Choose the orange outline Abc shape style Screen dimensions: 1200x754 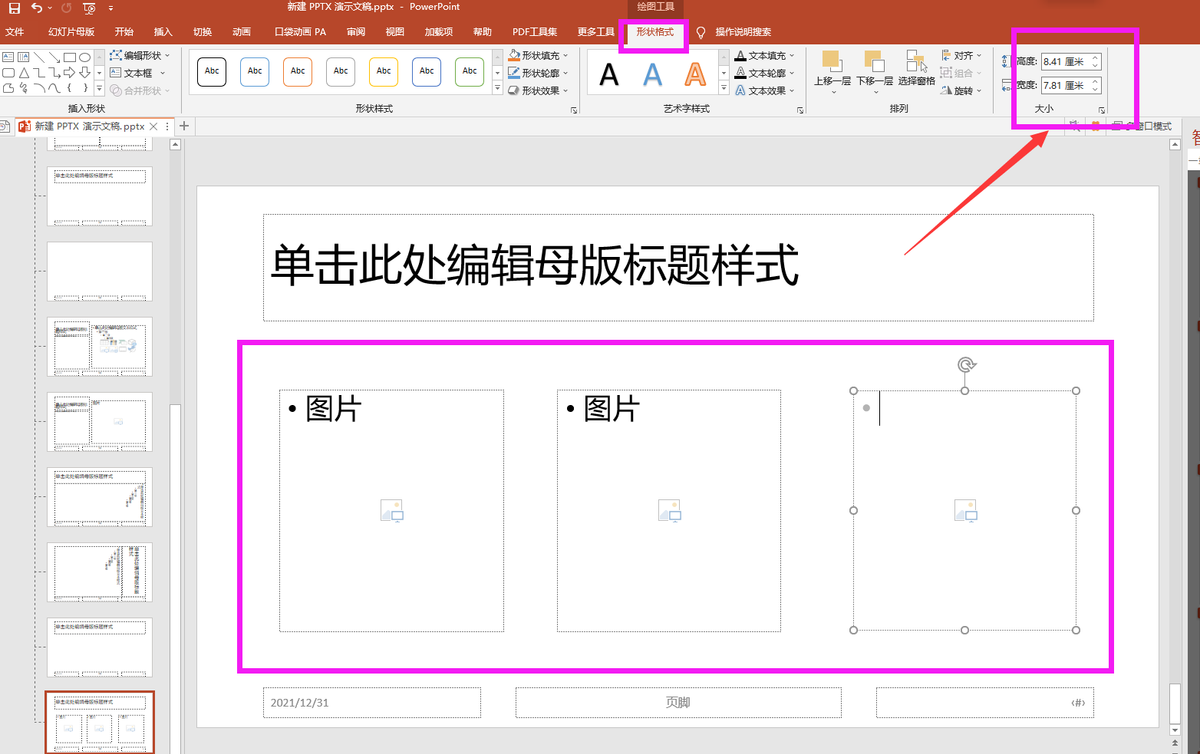(x=298, y=72)
